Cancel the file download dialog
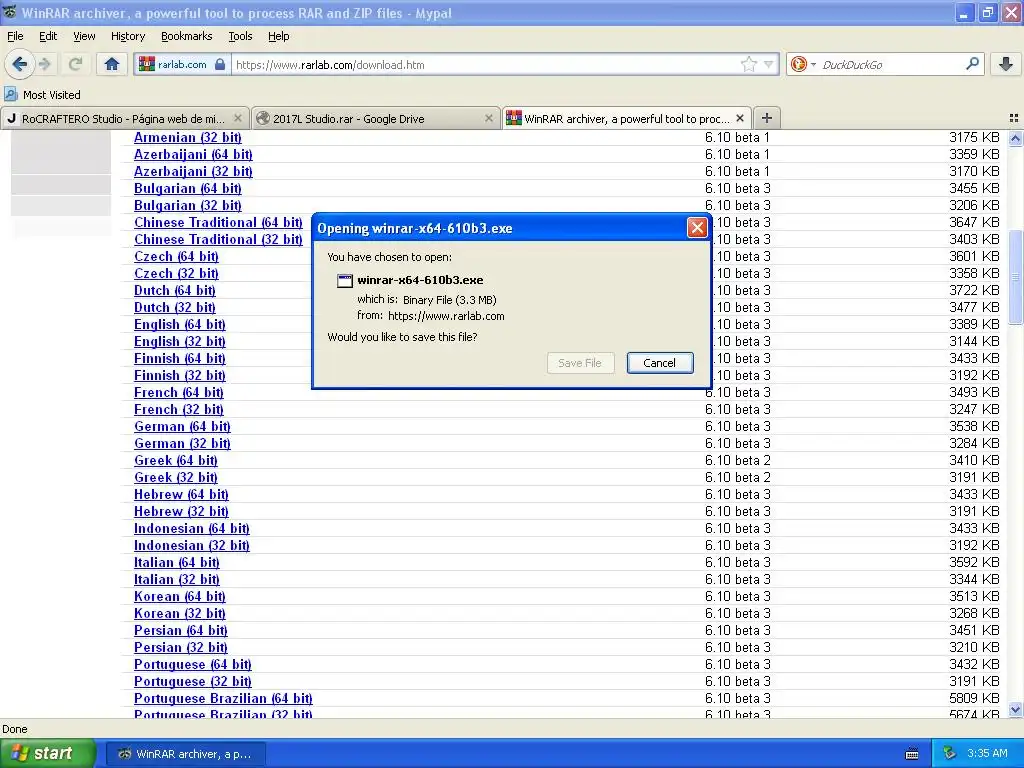 [x=660, y=363]
